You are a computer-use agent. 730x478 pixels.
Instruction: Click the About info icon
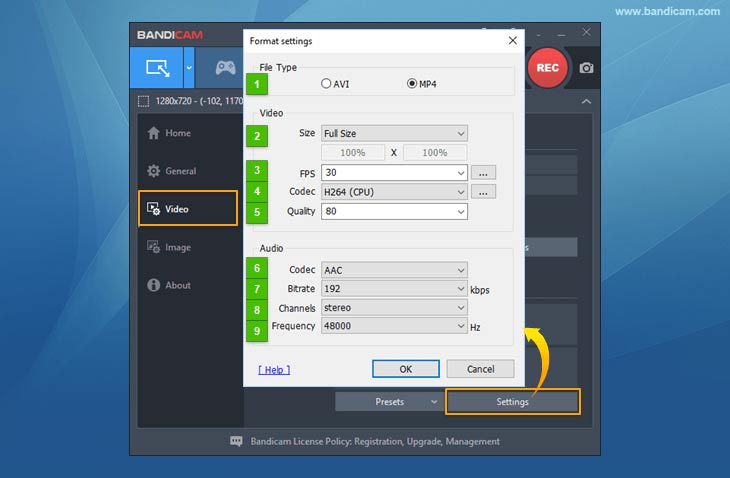click(154, 285)
